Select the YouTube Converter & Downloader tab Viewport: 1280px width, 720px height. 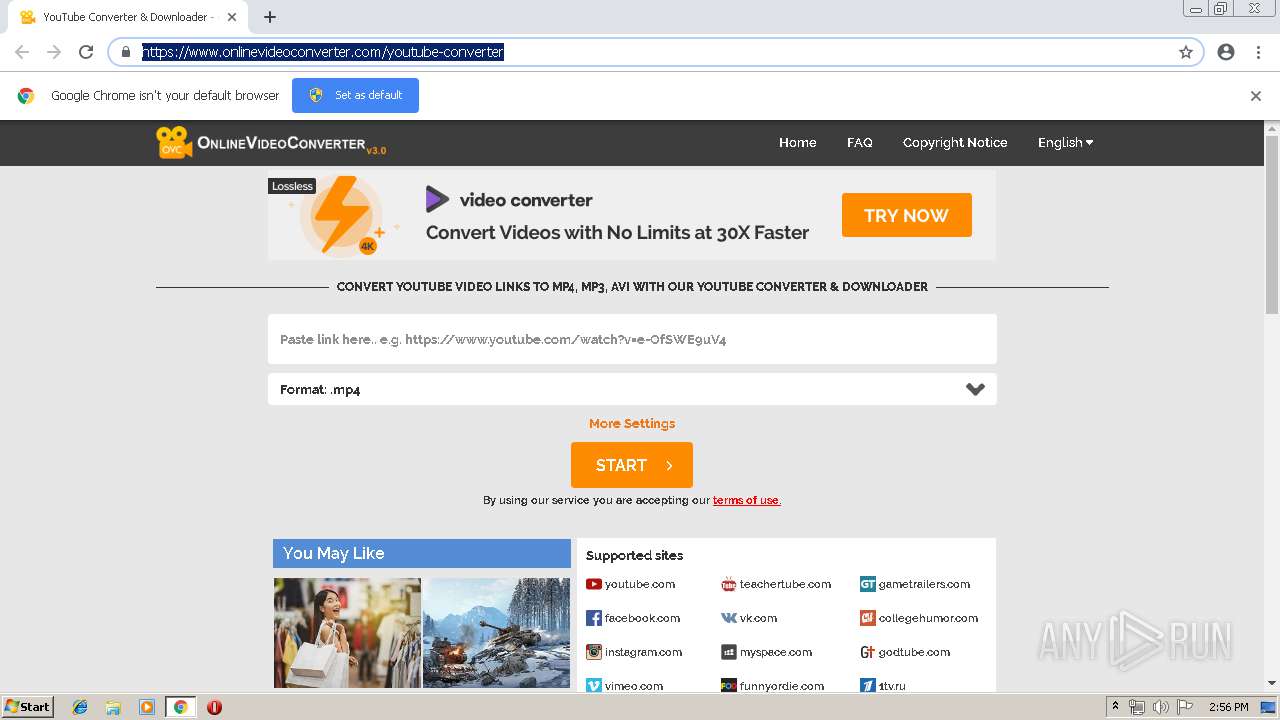click(x=128, y=17)
